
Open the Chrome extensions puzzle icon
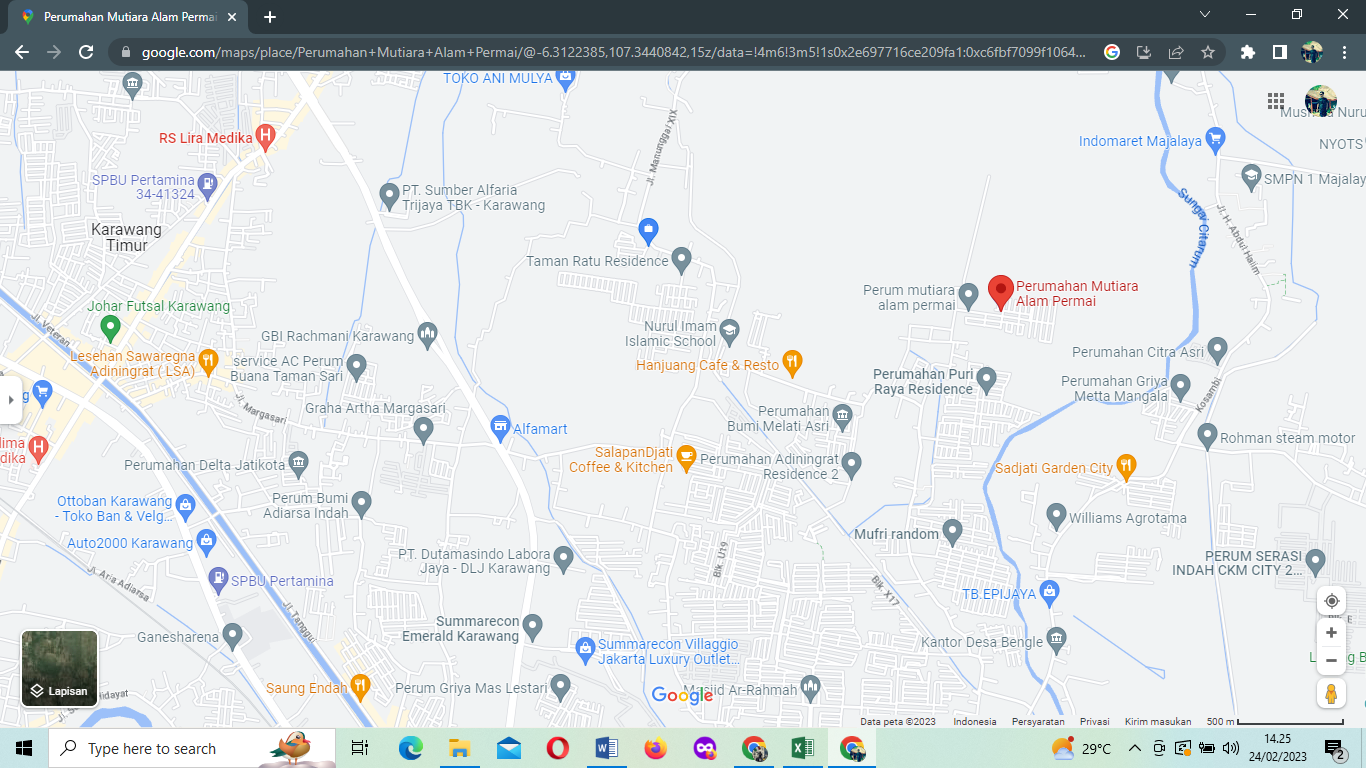1247,52
